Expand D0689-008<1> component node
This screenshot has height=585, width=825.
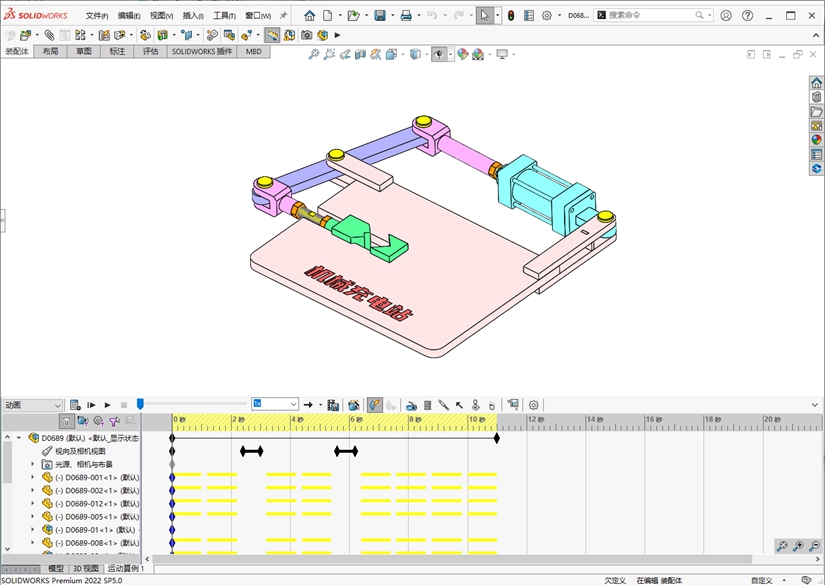(33, 543)
